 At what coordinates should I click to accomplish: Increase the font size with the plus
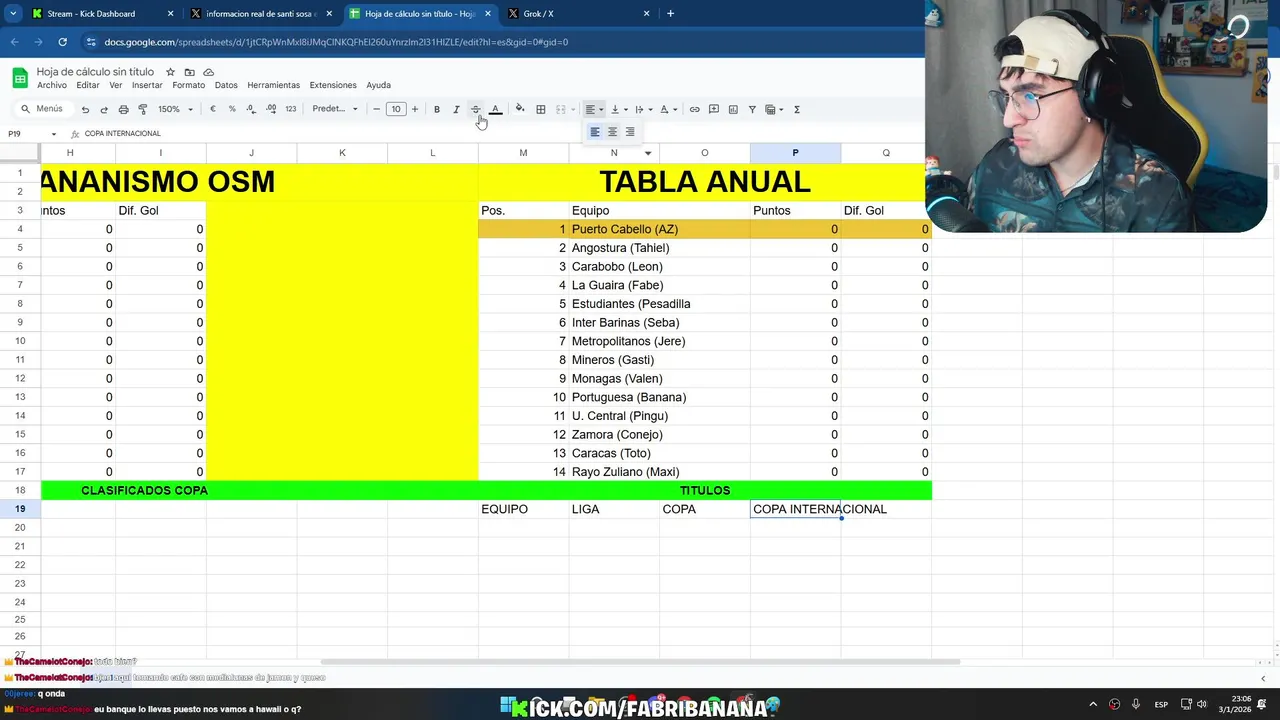[415, 109]
